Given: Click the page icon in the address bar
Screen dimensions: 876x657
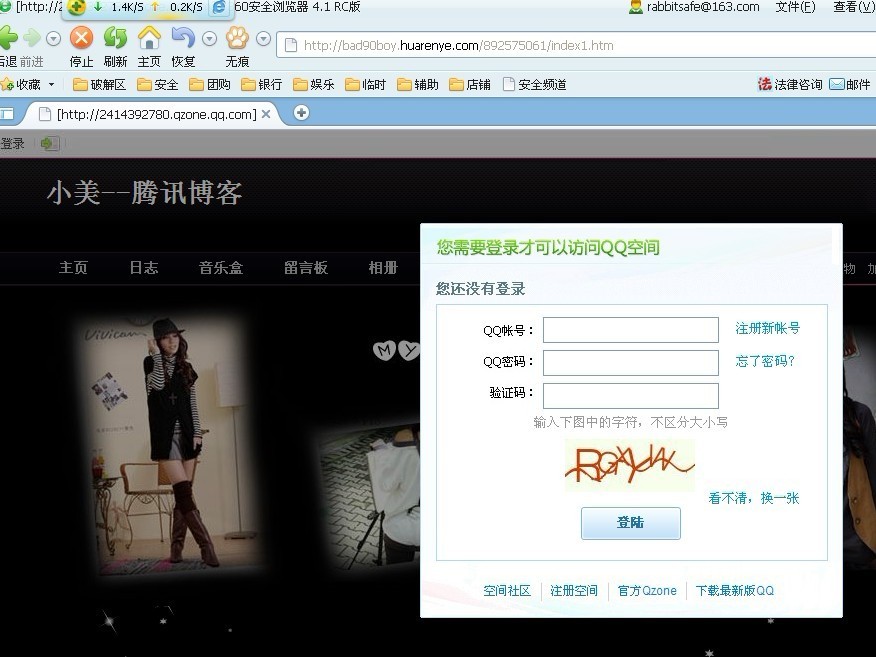Looking at the screenshot, I should click(291, 45).
